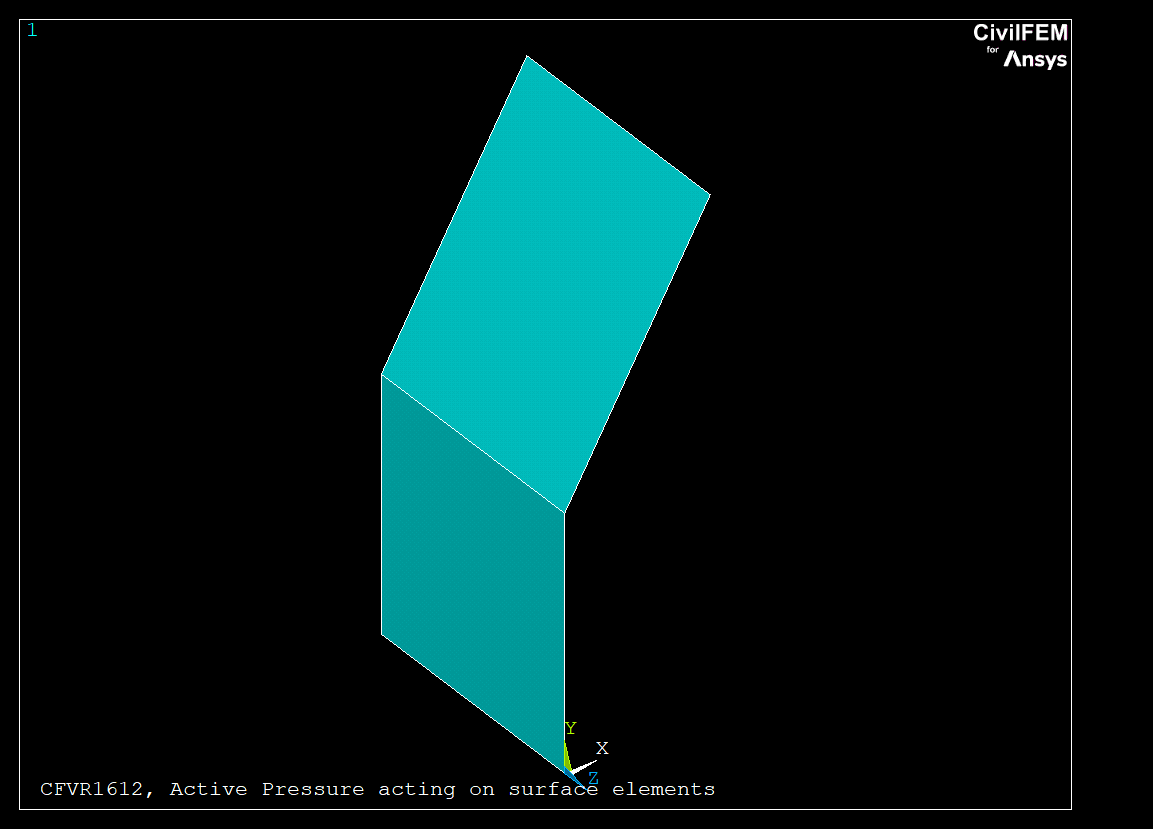The width and height of the screenshot is (1153, 829).
Task: Click the Ansys logo
Action: pos(1035,60)
